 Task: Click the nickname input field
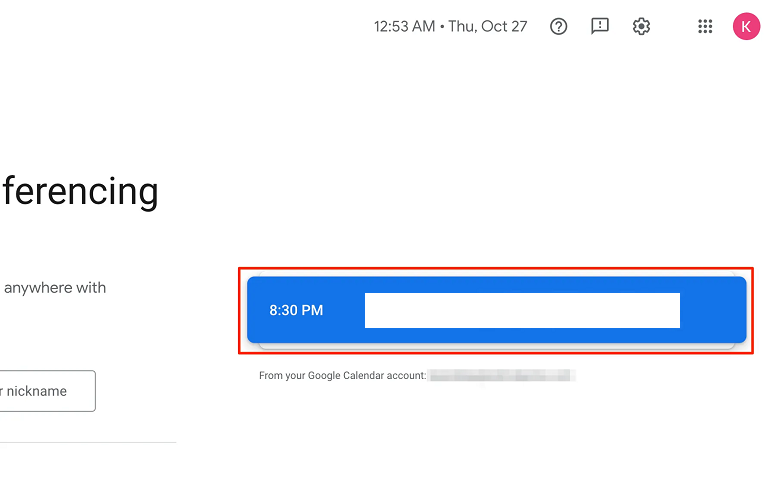48,391
